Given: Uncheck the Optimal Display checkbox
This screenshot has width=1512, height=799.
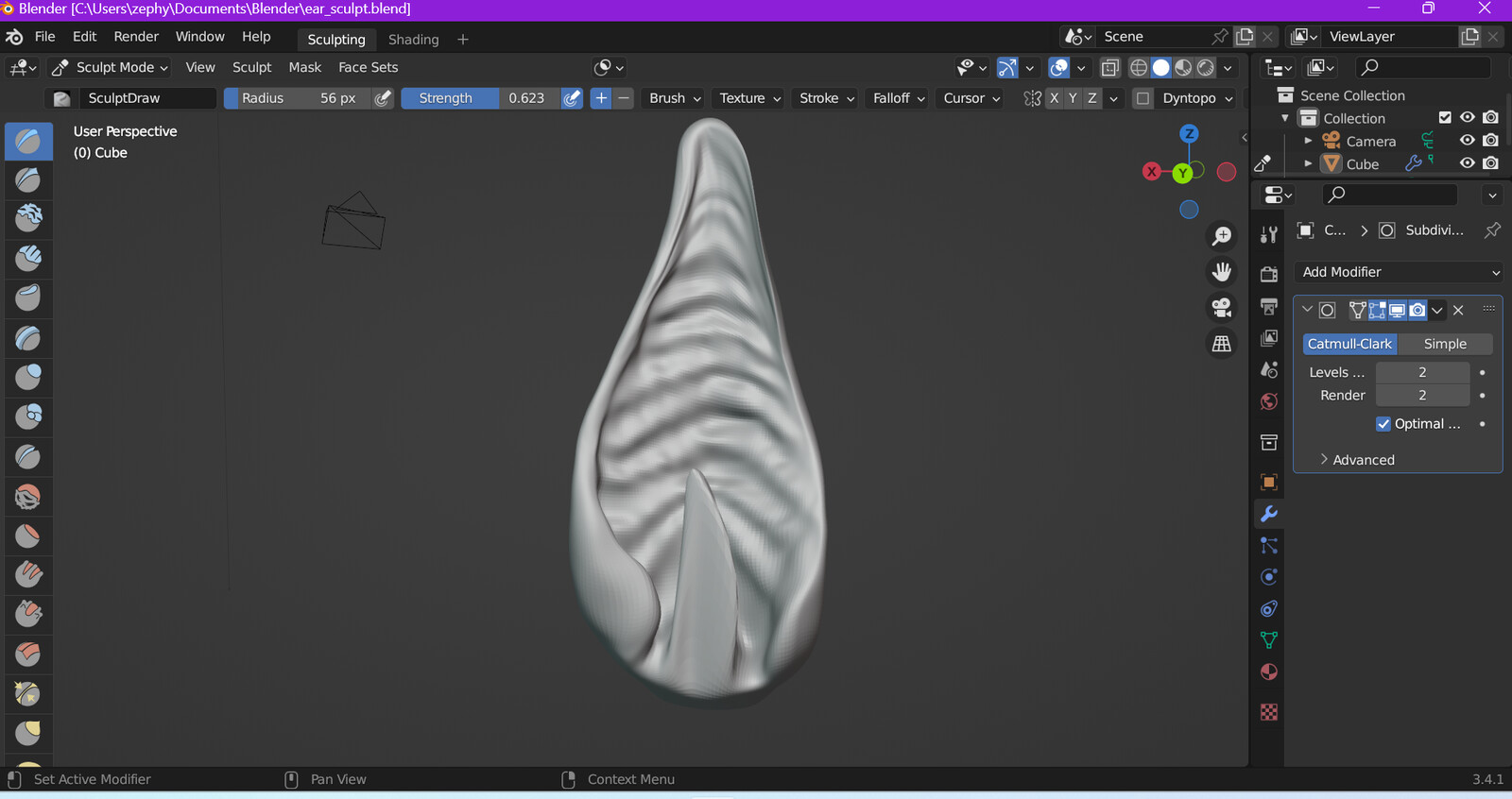Looking at the screenshot, I should [1383, 424].
